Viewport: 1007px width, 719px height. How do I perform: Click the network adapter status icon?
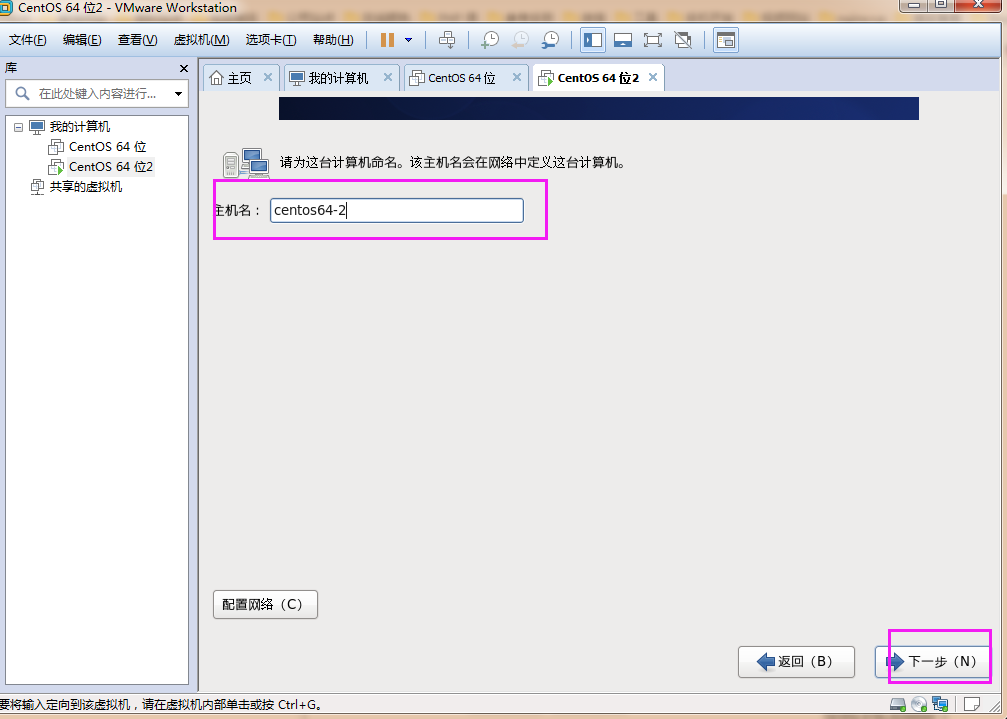click(x=940, y=705)
